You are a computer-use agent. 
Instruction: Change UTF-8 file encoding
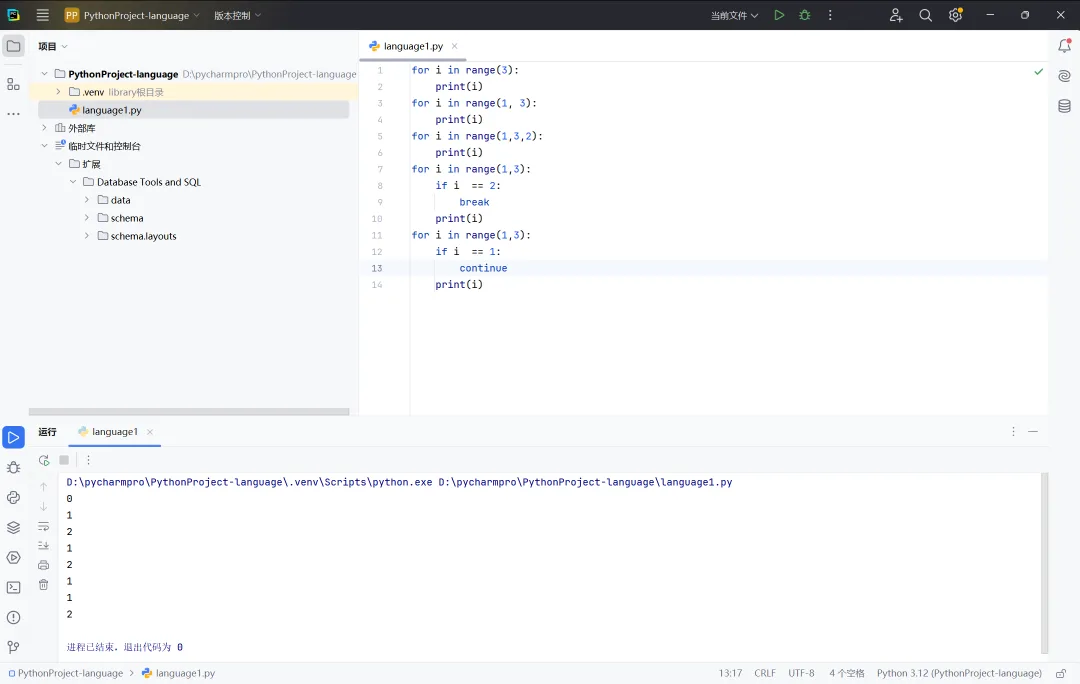pos(801,673)
